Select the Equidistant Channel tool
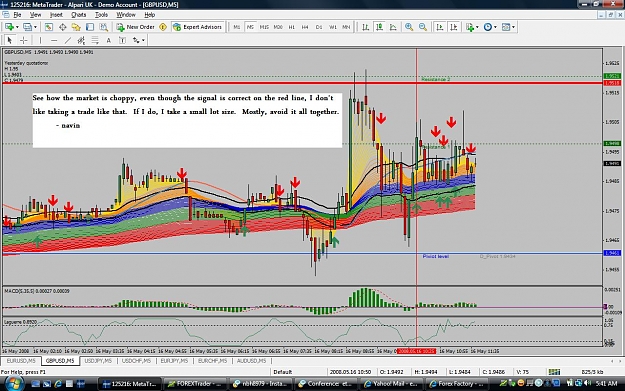Screen dimensions: 625x391 (x=81, y=40)
